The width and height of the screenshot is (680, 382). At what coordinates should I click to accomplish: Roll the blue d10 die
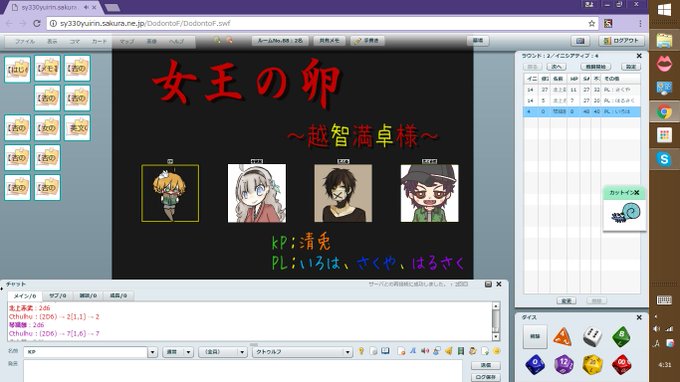(x=535, y=364)
